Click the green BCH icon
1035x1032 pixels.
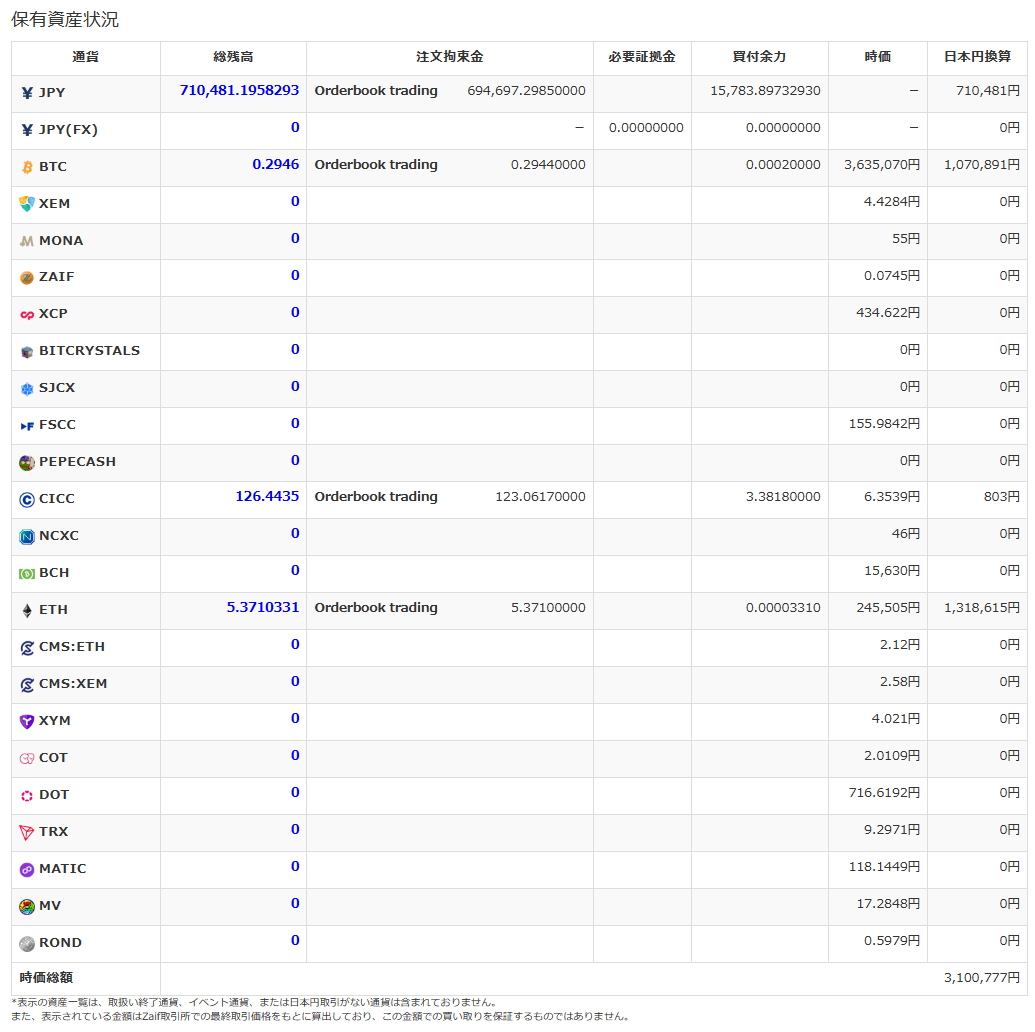point(27,574)
